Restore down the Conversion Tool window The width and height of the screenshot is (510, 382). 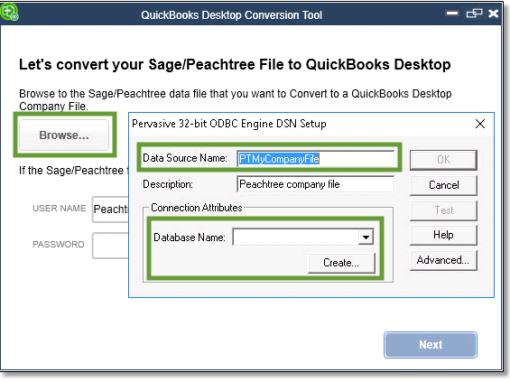click(474, 13)
